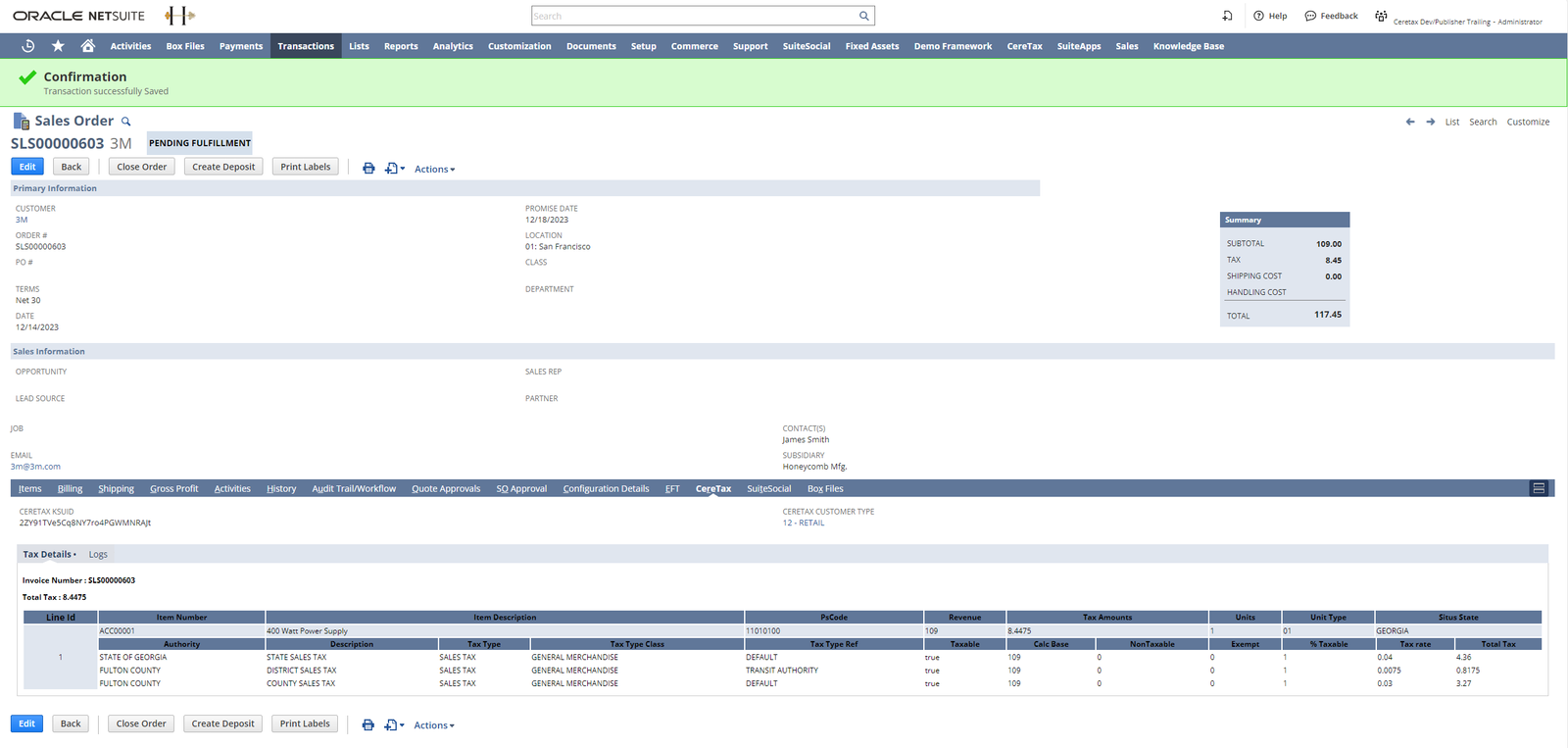Click the bottom Print Labels button
1568x748 pixels.
[x=305, y=723]
